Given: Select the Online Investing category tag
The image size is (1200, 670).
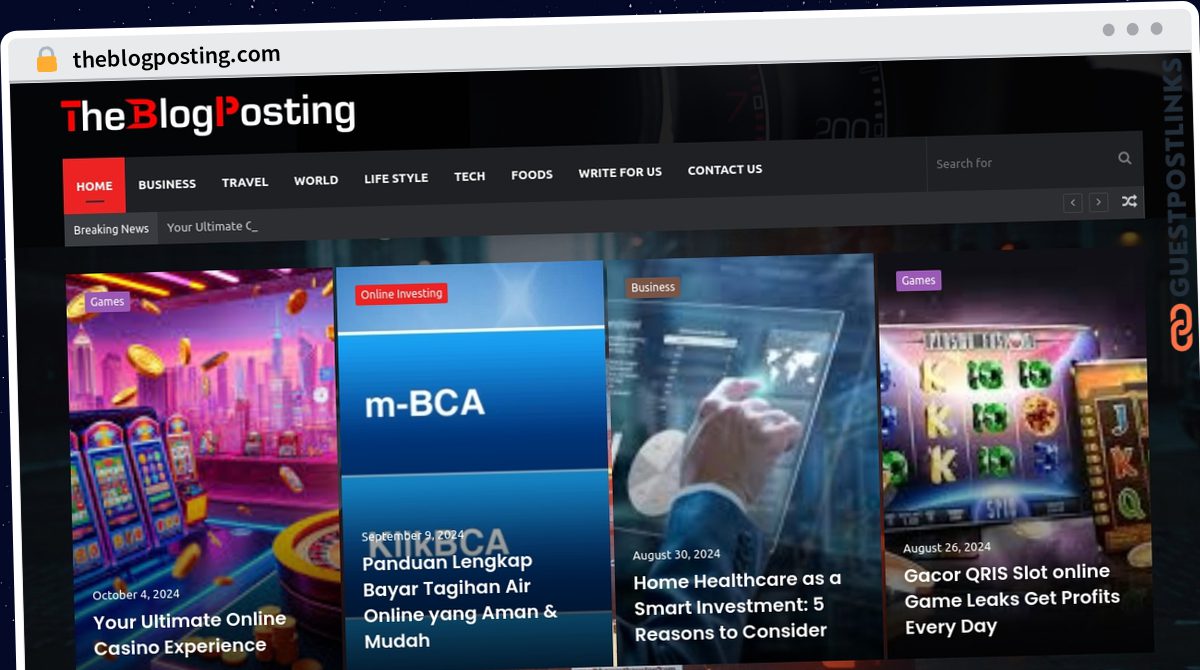Looking at the screenshot, I should pos(401,294).
